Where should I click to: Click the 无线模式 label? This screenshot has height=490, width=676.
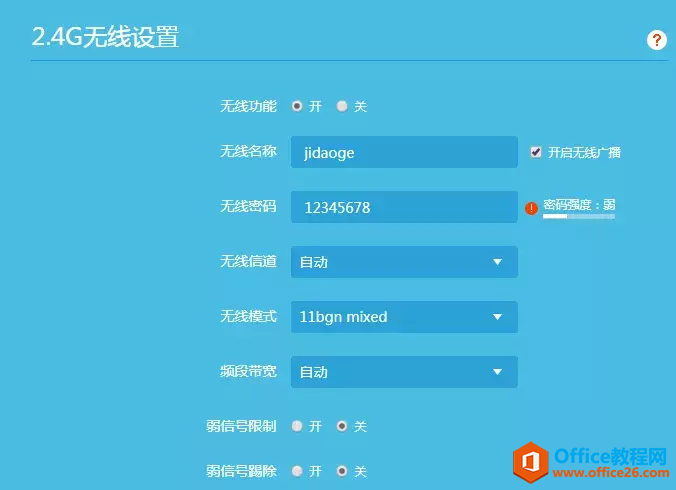click(x=248, y=316)
